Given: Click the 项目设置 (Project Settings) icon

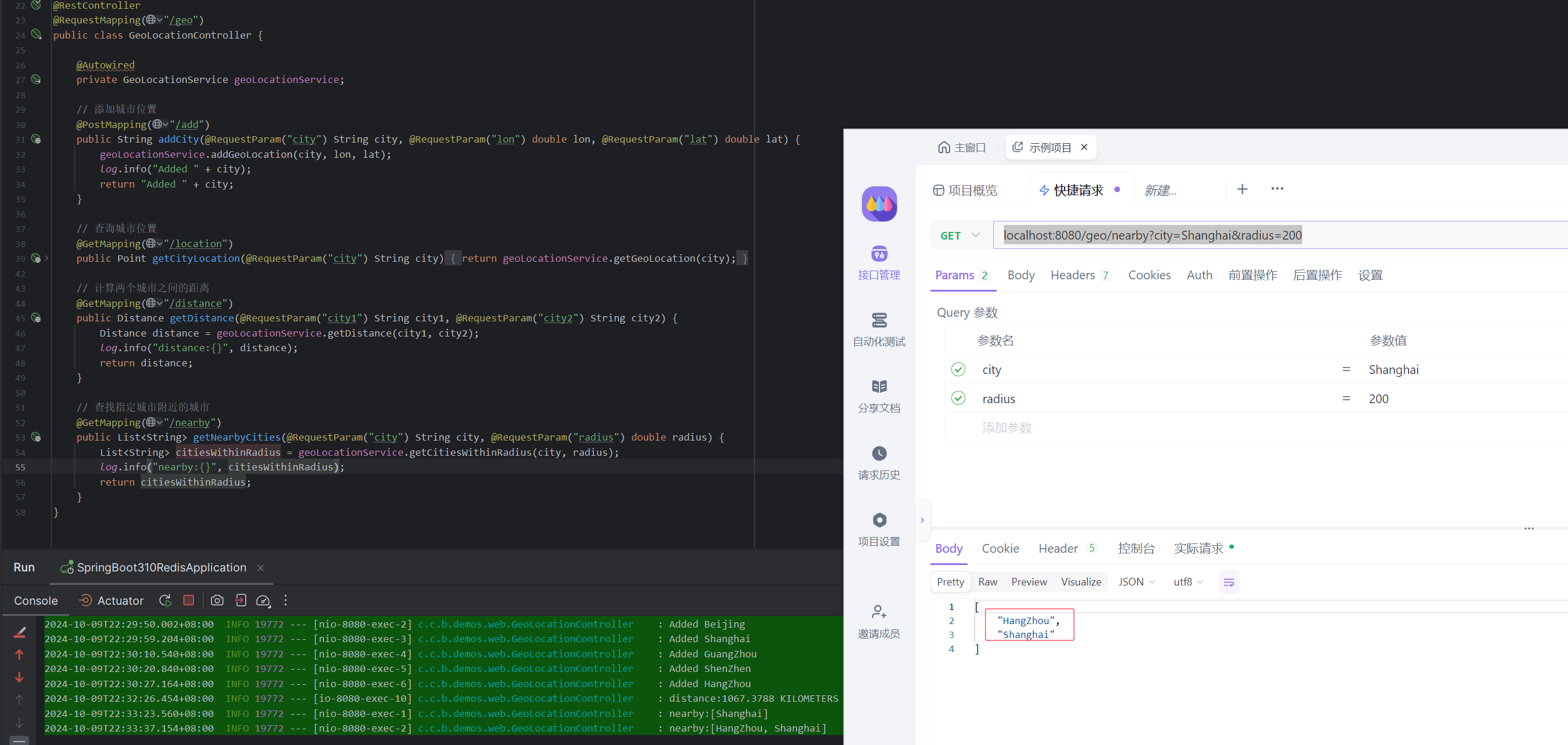Looking at the screenshot, I should click(x=880, y=520).
